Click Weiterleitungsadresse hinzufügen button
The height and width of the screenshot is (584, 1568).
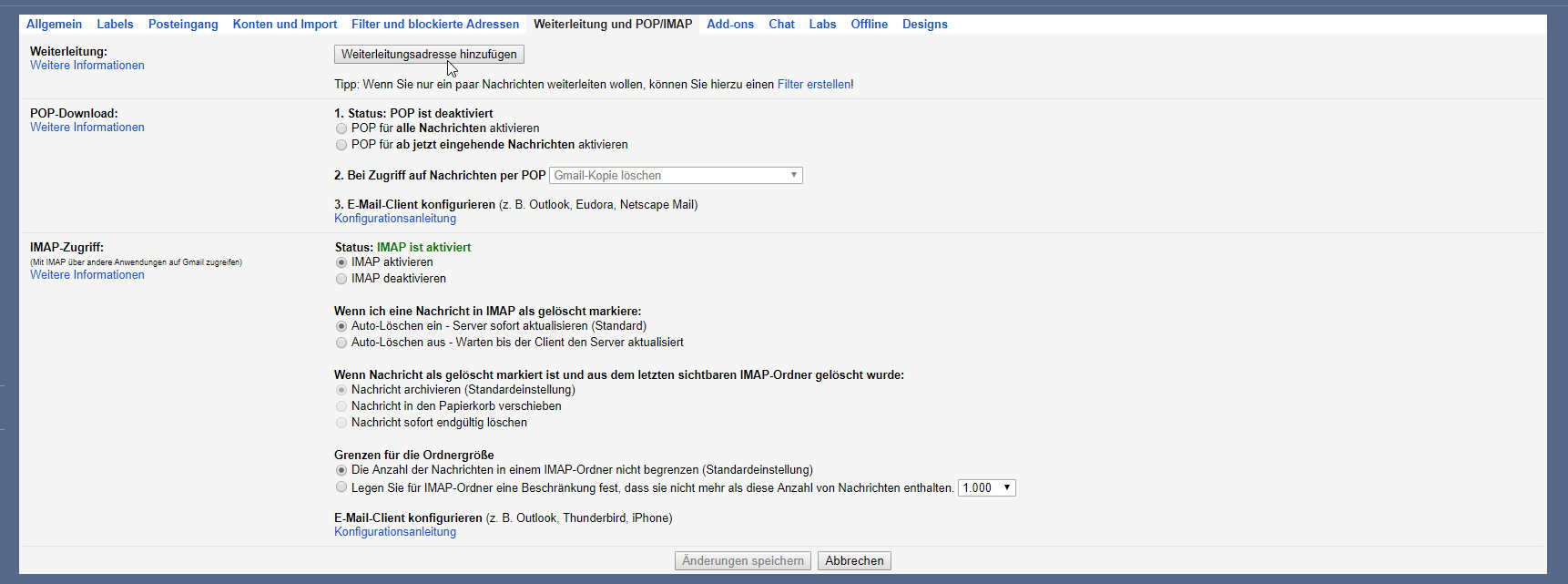coord(429,55)
